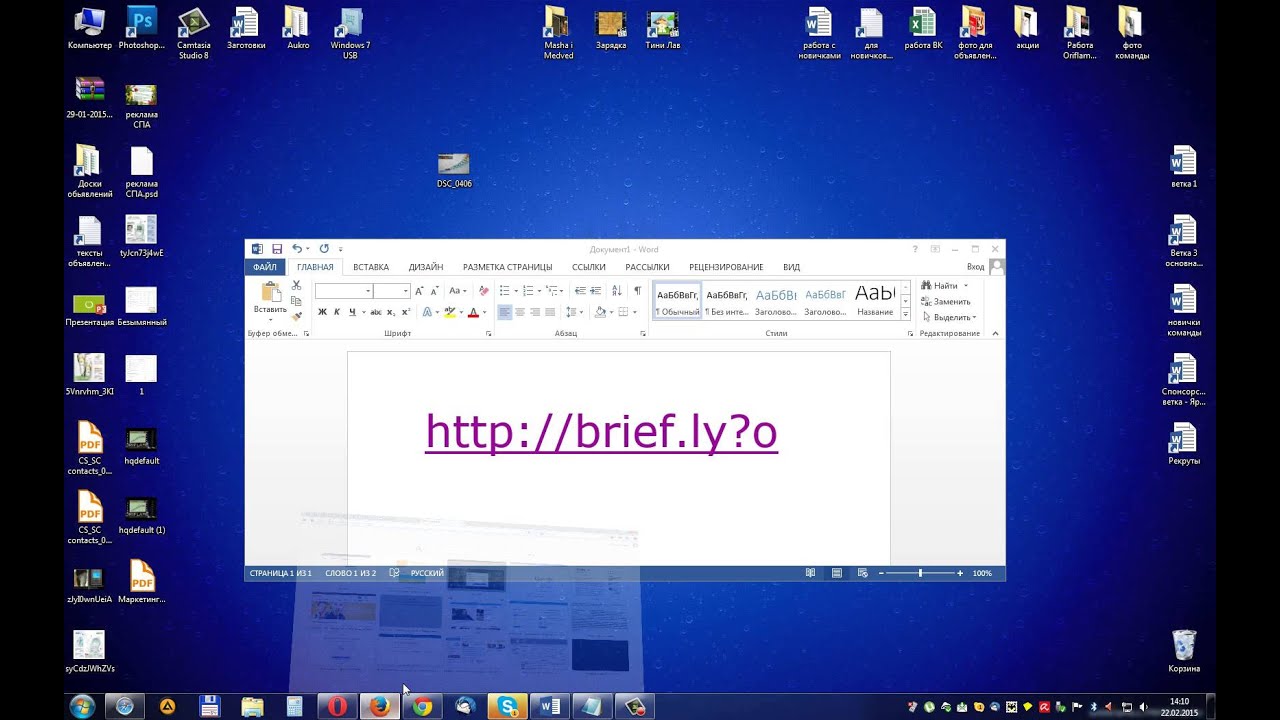Toggle Underline (Ч) formatting

coord(352,312)
